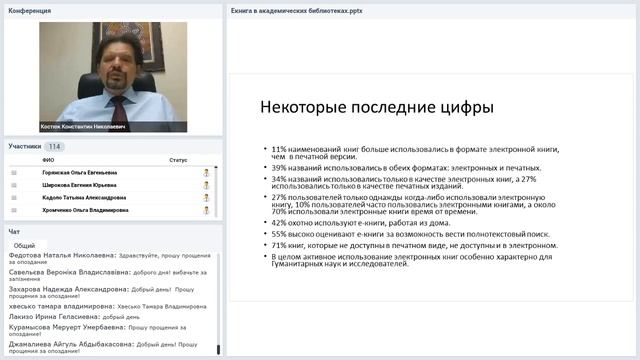Click the slide bullet starting with 42%
This screenshot has width=640, height=360.
[361, 223]
